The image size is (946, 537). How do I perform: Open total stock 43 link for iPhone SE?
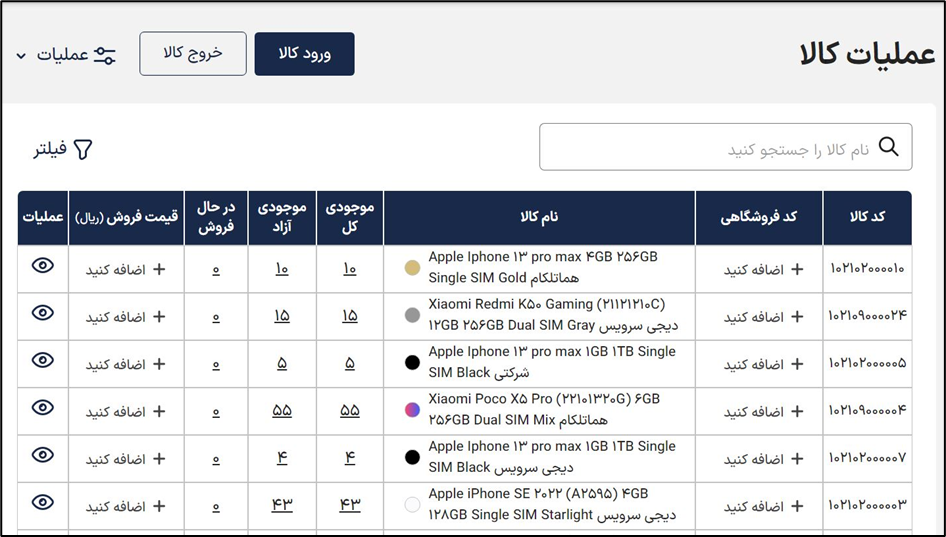click(350, 505)
